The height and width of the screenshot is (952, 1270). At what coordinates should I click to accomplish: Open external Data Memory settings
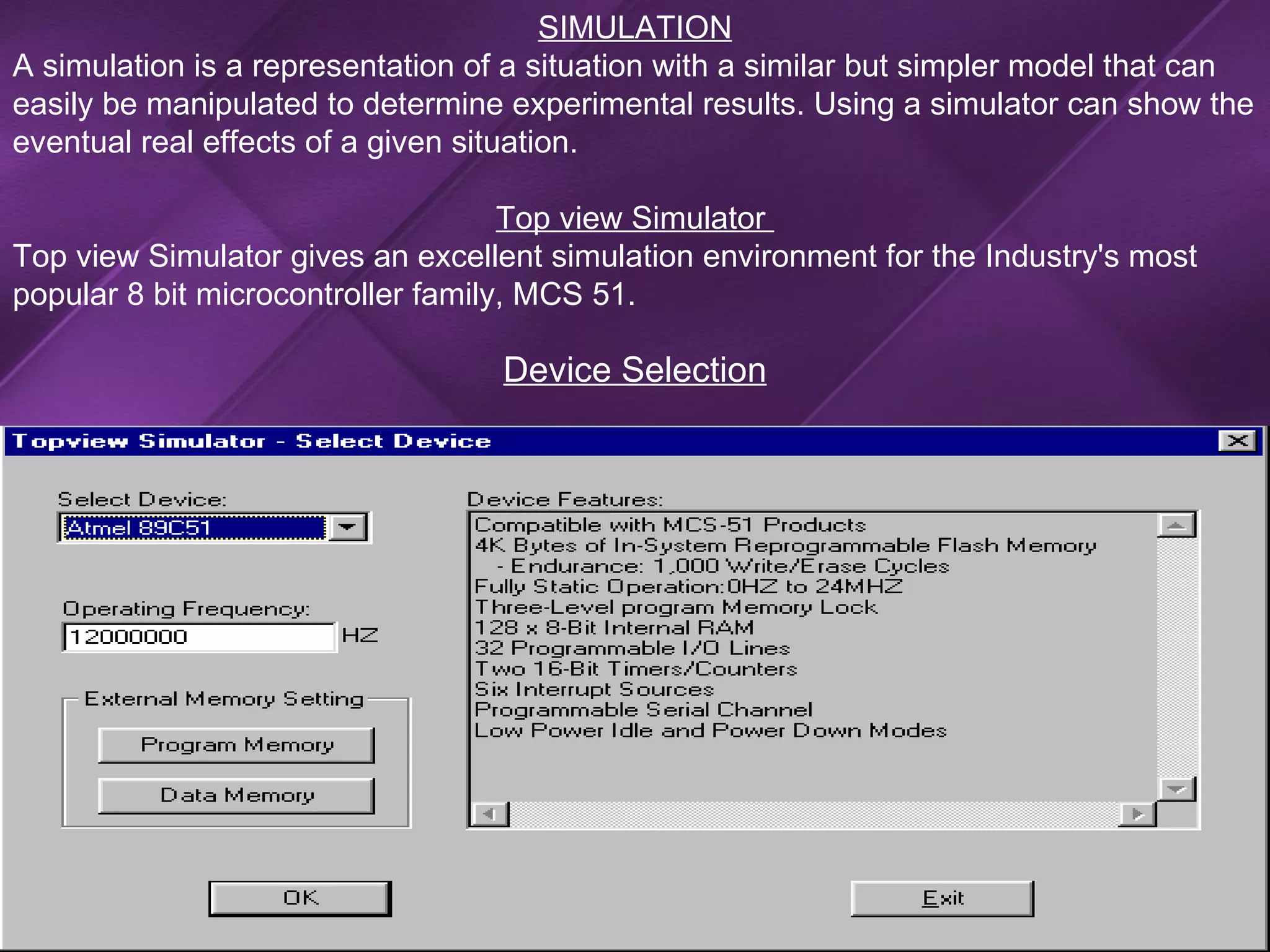click(x=236, y=795)
